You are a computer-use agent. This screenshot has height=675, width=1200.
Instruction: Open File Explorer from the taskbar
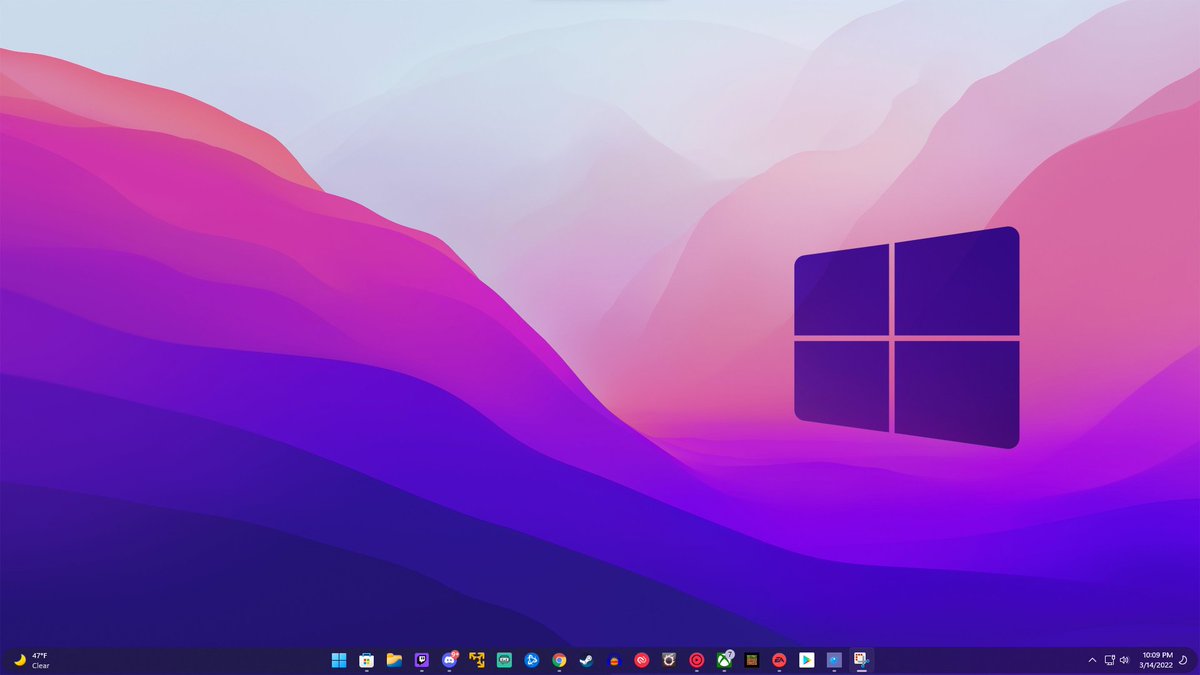[x=394, y=660]
